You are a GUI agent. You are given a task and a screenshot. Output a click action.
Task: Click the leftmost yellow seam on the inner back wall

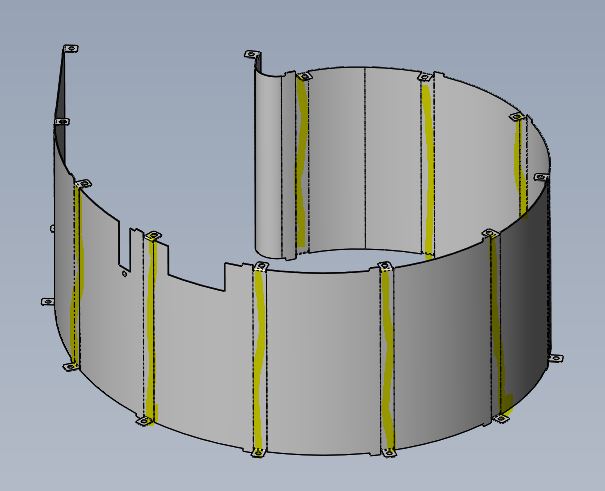(301, 165)
